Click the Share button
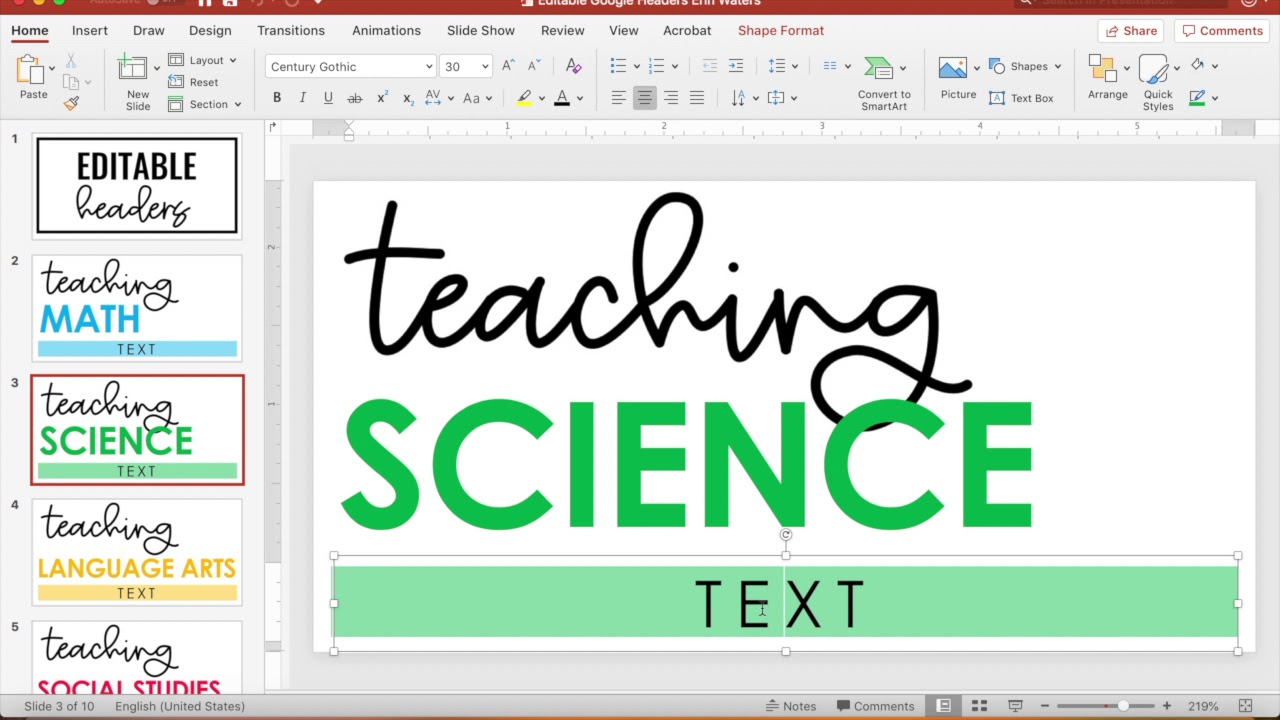Screen dimensions: 1280x720 [1131, 31]
